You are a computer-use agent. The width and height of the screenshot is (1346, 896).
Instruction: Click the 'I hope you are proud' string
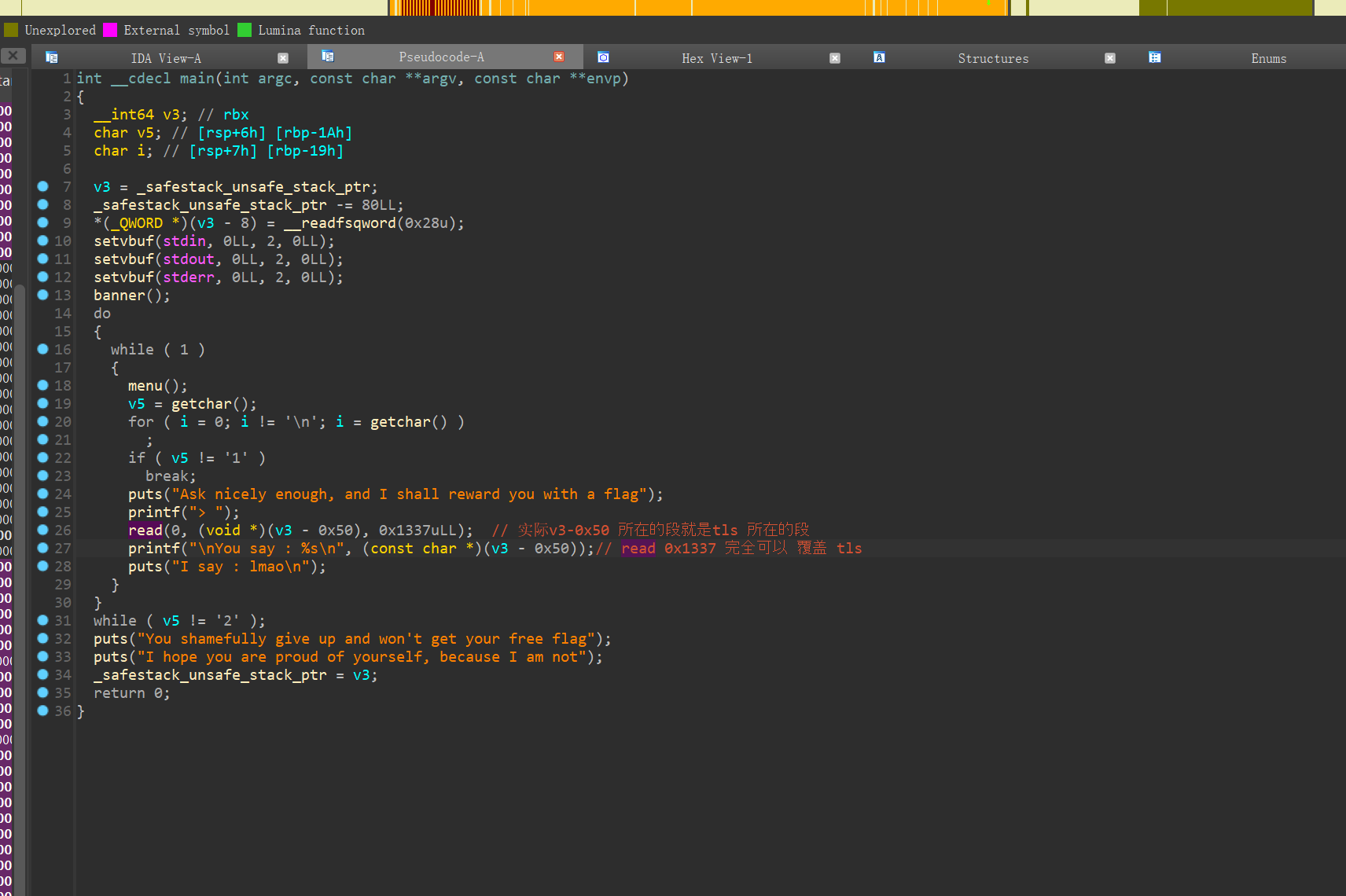362,657
